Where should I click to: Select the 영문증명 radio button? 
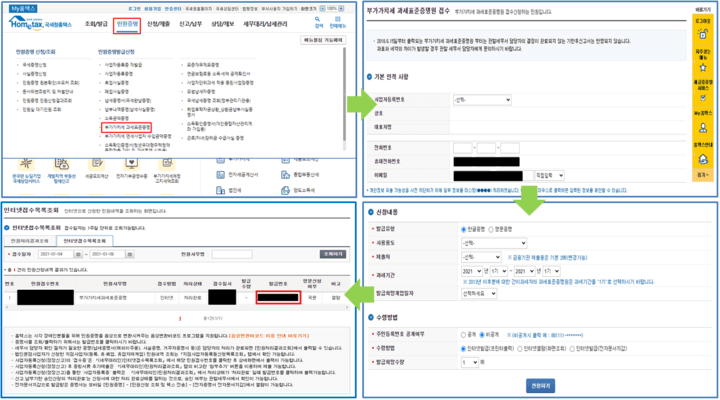491,229
